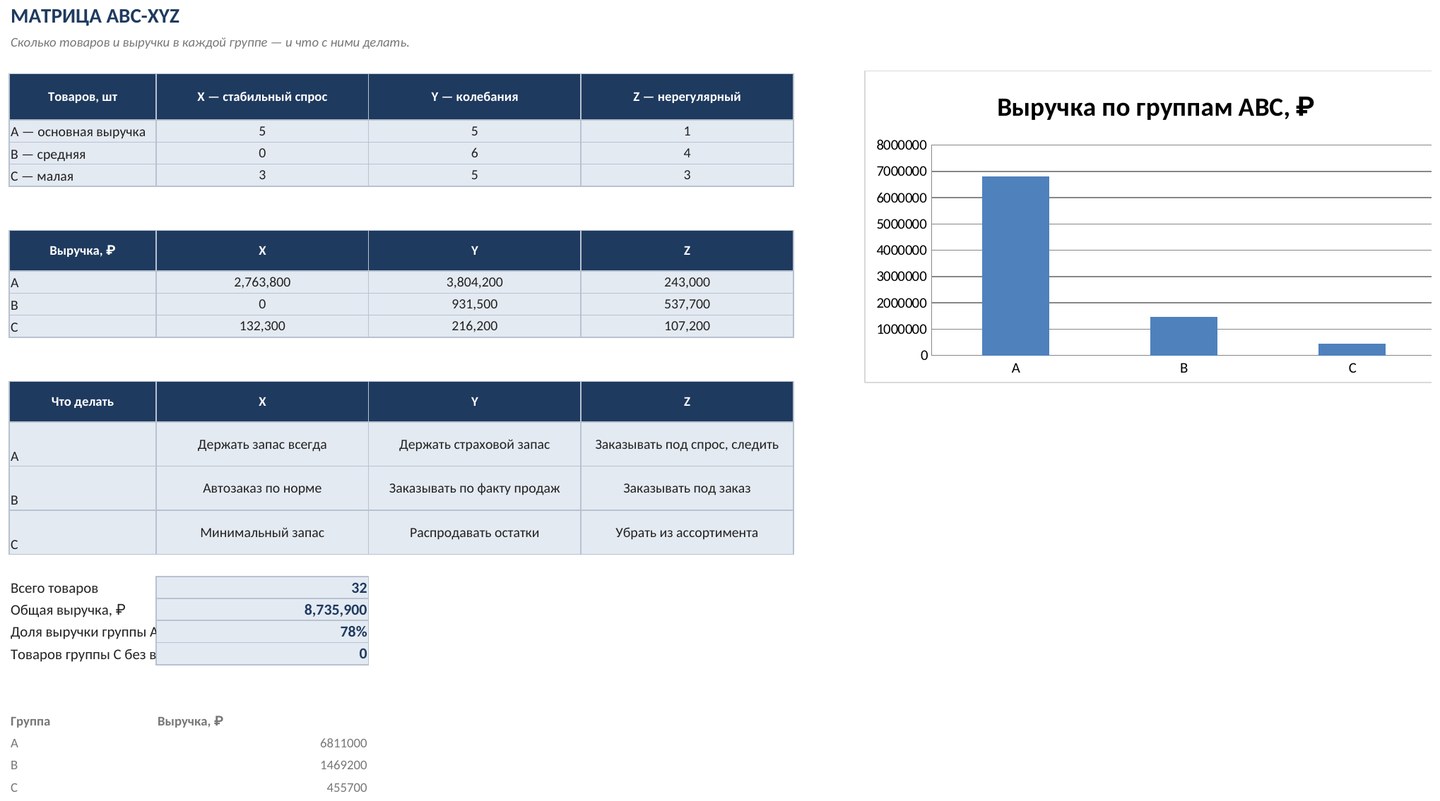This screenshot has height=801, width=1440.
Task: Click the revenue value 216,200
Action: point(474,326)
